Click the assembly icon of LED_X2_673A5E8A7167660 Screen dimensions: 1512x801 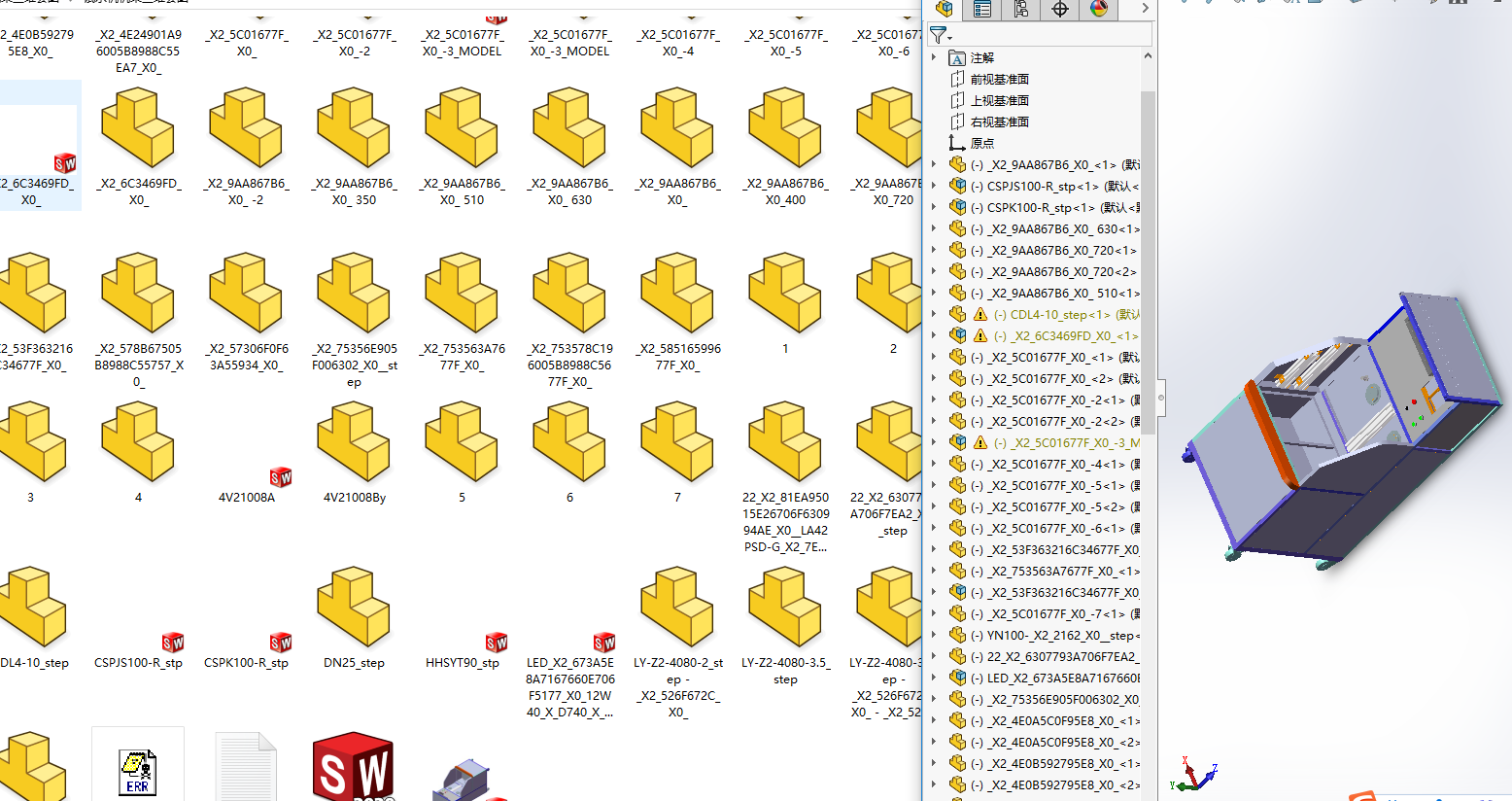(x=957, y=678)
